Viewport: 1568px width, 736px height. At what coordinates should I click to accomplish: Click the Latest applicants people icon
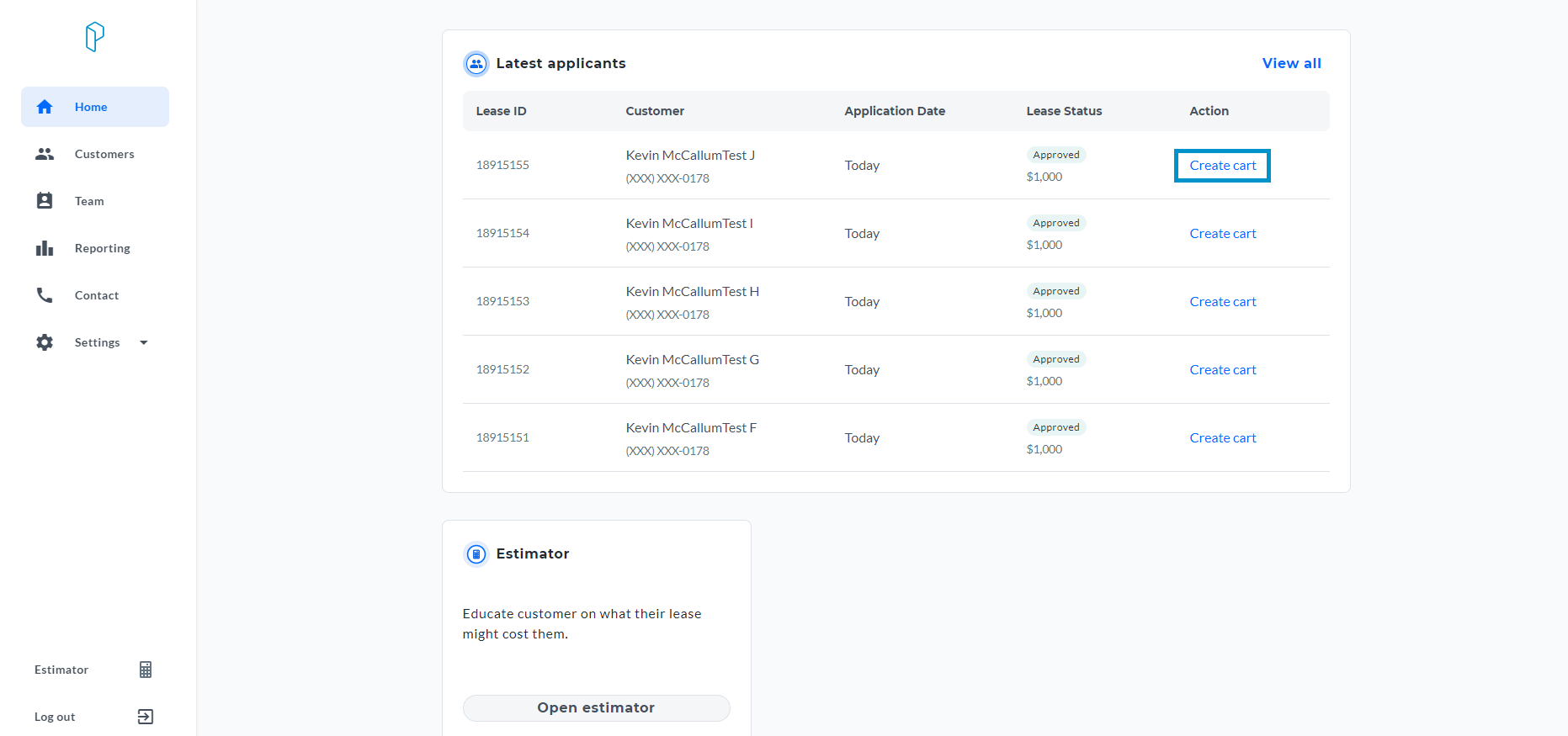click(x=476, y=63)
